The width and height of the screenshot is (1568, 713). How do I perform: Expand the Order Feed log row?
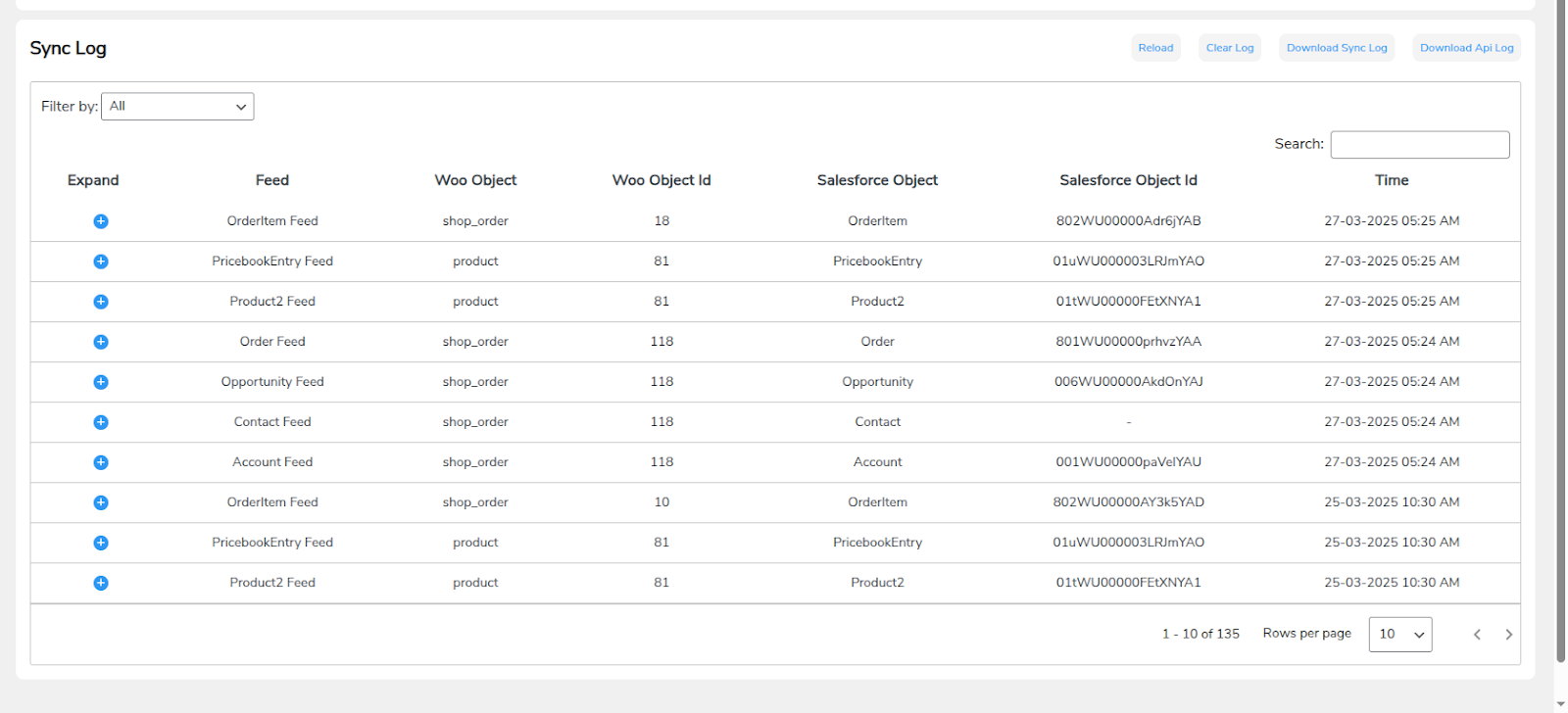[x=101, y=342]
